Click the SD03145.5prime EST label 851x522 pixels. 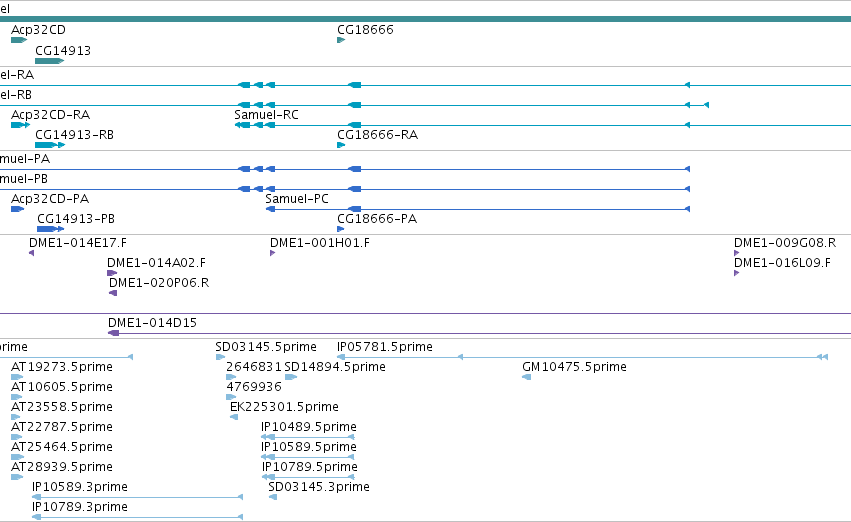[x=266, y=347]
